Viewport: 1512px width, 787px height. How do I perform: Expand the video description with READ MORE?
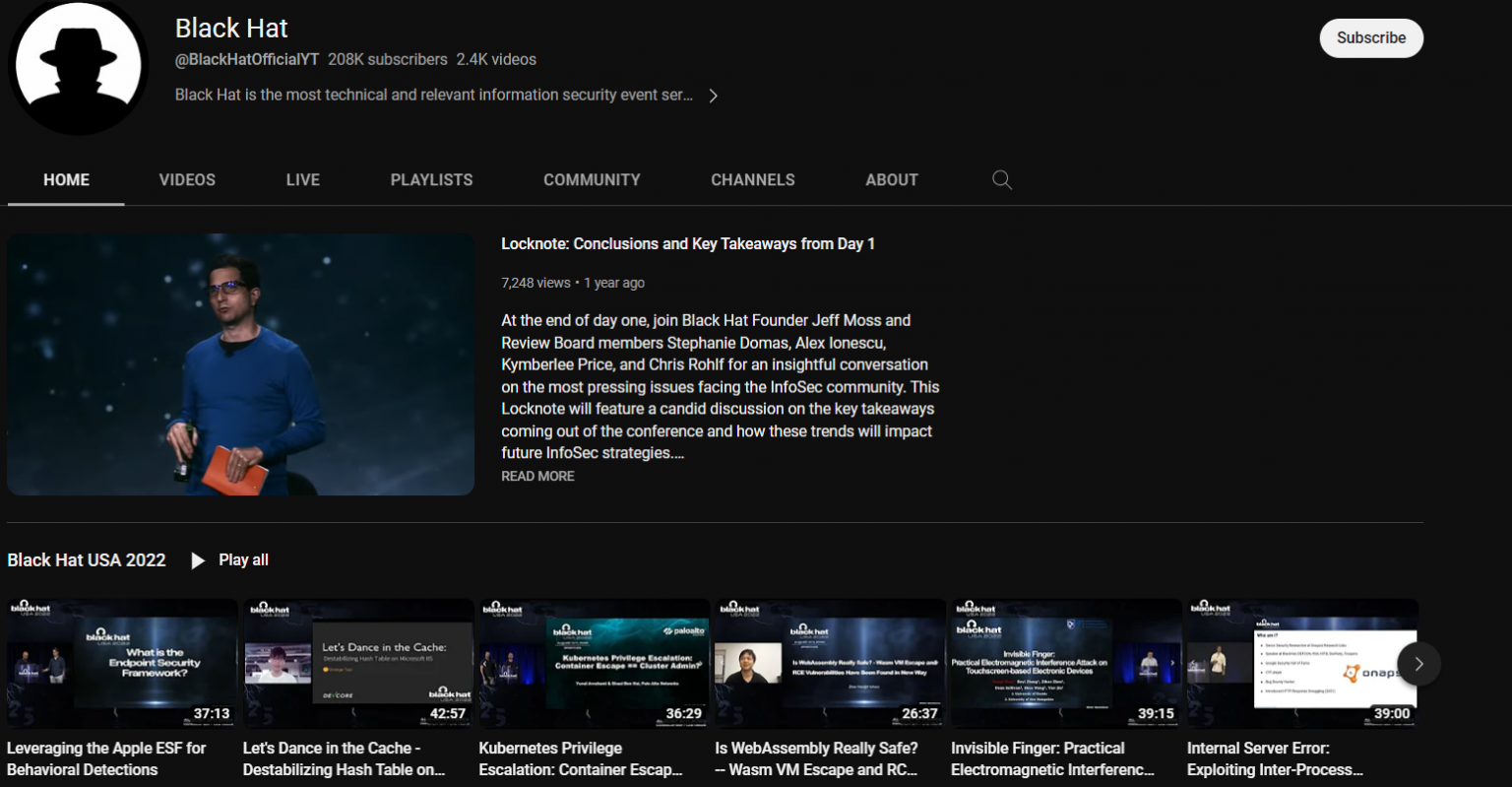pos(537,476)
